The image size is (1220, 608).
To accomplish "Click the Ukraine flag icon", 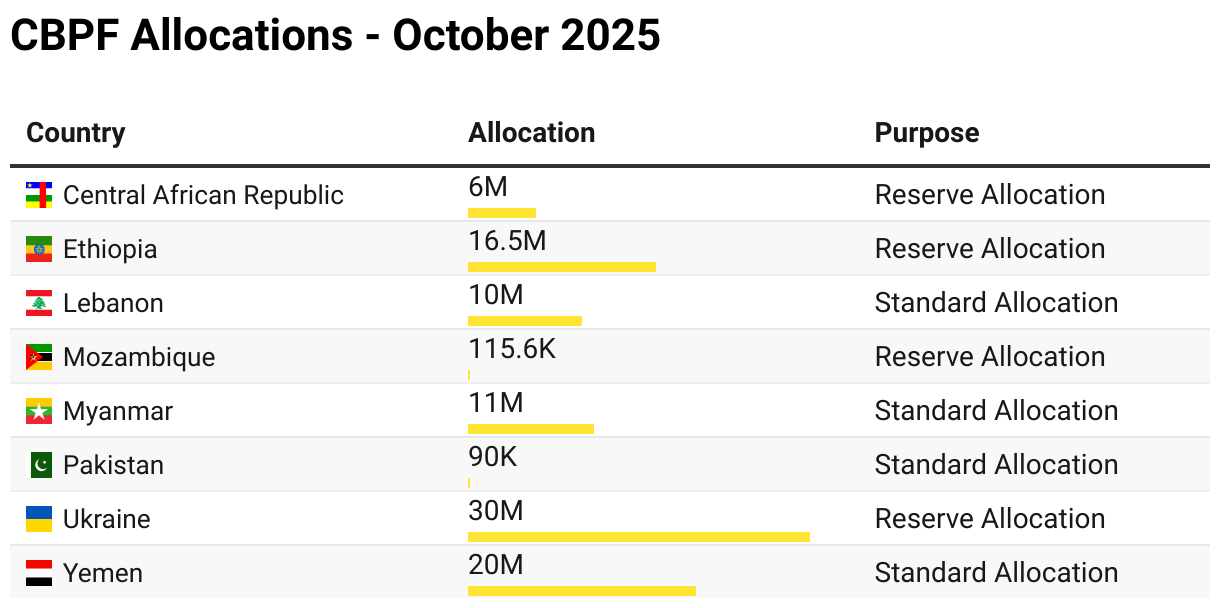I will click(x=39, y=519).
